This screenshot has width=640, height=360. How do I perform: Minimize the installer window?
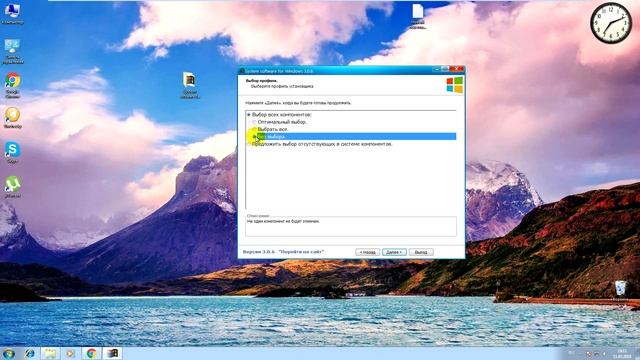(437, 69)
